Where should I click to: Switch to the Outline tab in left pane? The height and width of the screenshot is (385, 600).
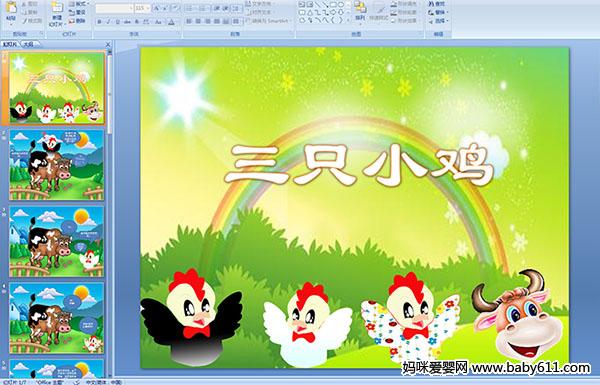pyautogui.click(x=28, y=44)
